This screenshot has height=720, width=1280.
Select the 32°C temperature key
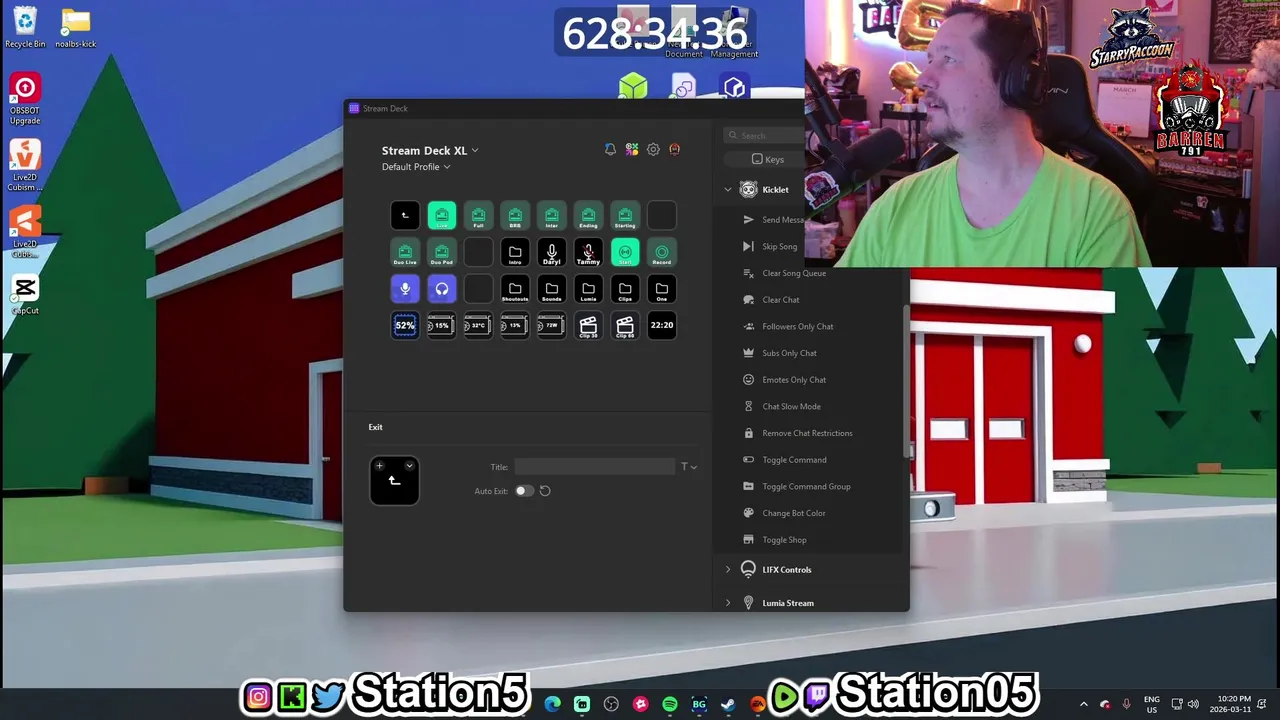[478, 325]
